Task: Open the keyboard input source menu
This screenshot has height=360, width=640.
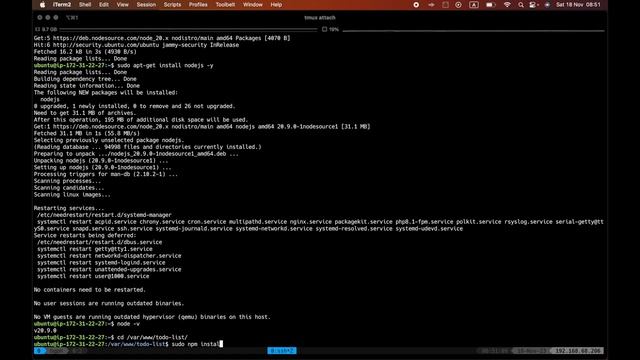Action: pos(473,5)
